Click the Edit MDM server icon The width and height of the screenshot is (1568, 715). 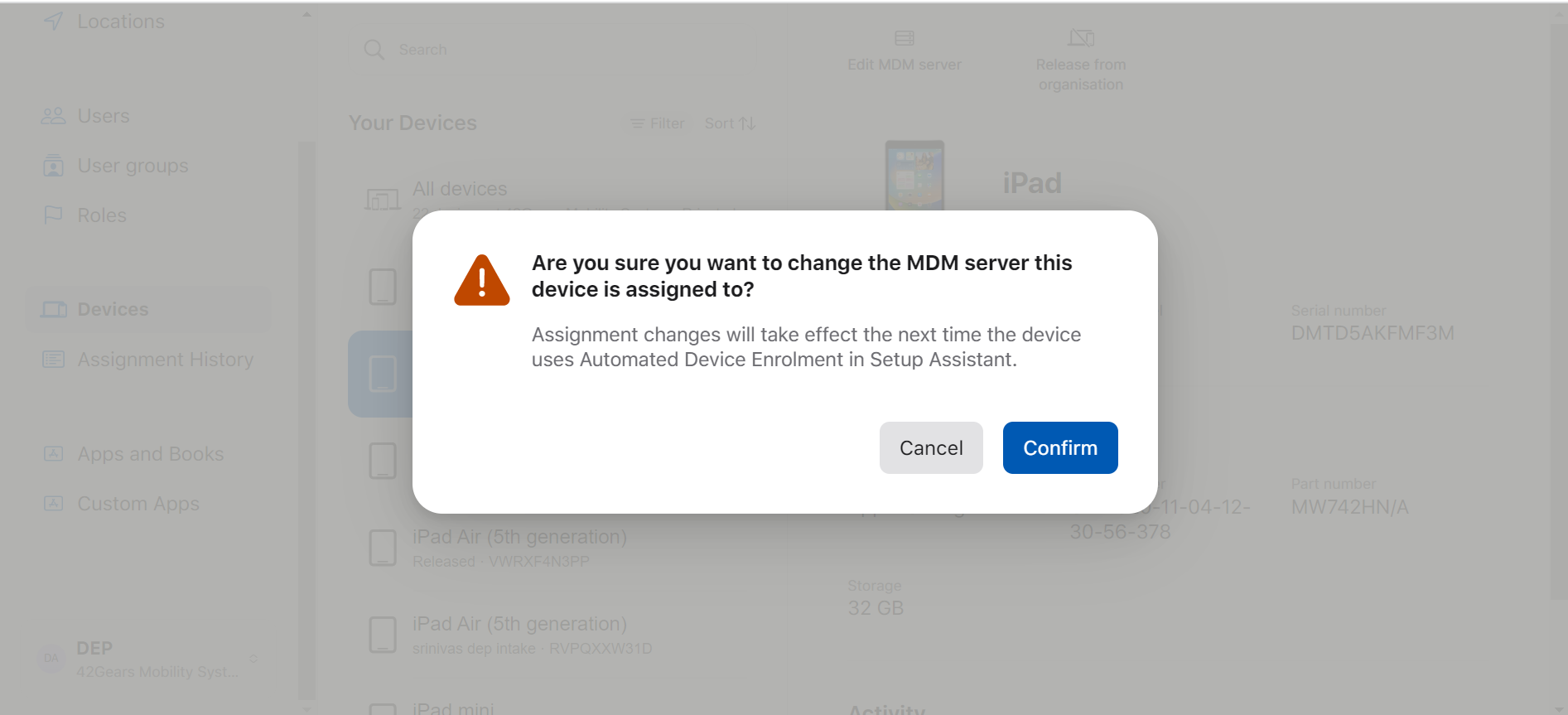click(x=904, y=38)
